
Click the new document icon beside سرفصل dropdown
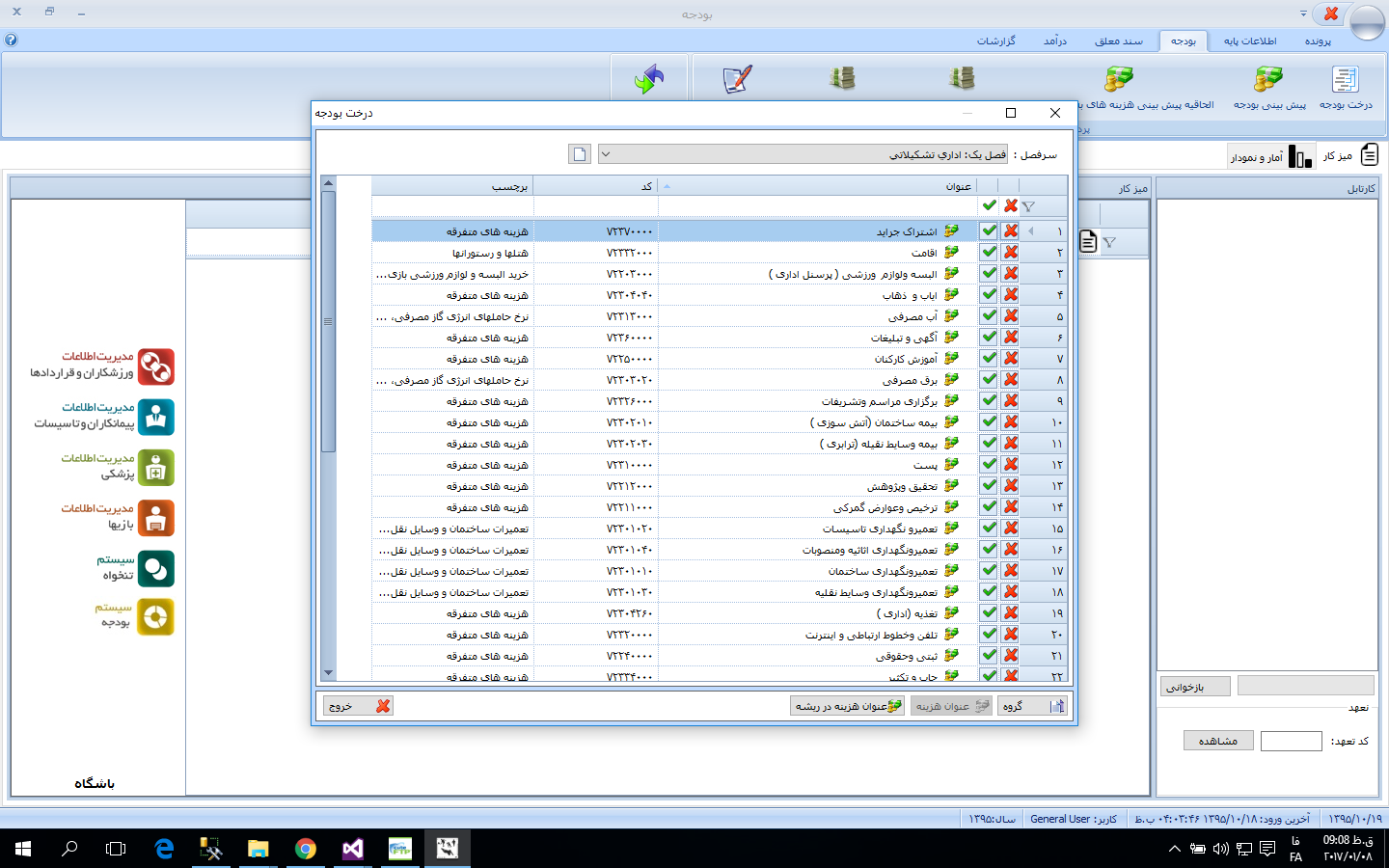tap(579, 154)
